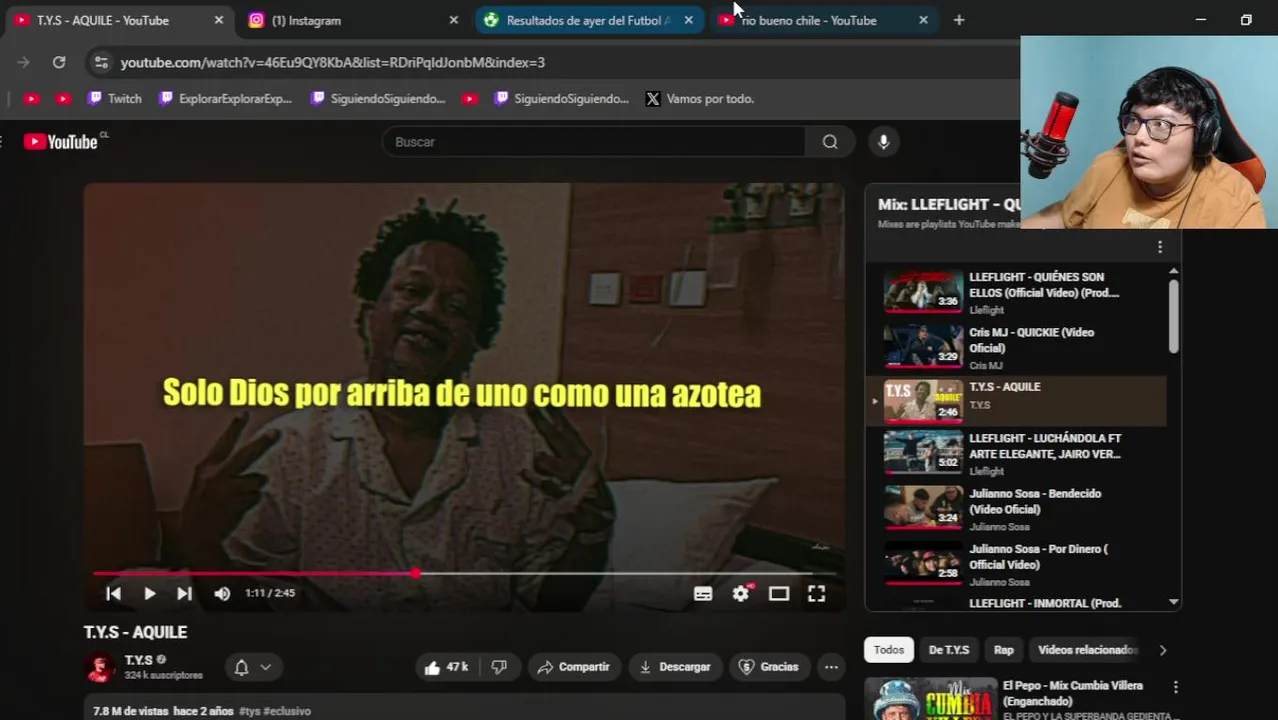Open T.Y.S channel name link
Viewport: 1278px width, 720px height.
[x=139, y=660]
